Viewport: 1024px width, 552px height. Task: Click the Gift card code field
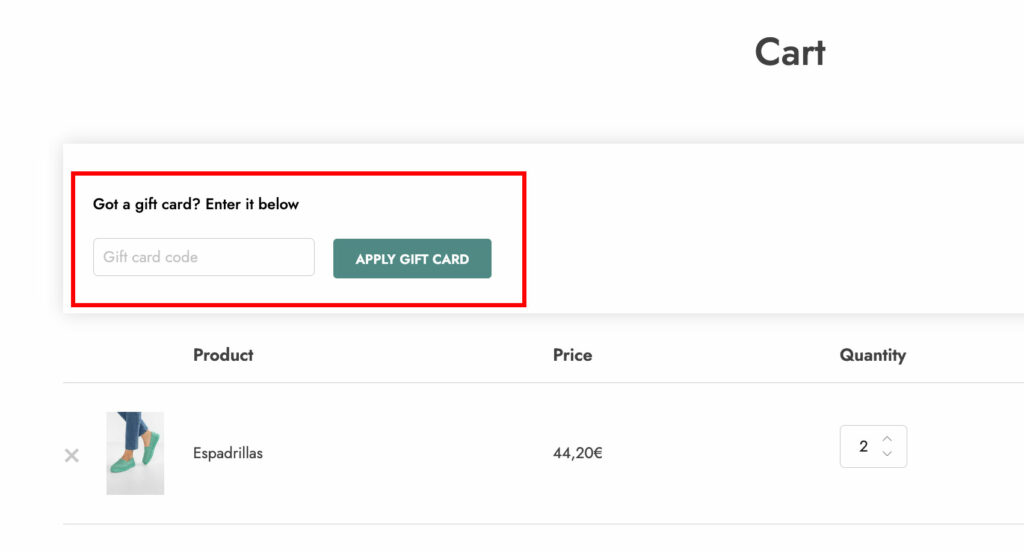204,257
